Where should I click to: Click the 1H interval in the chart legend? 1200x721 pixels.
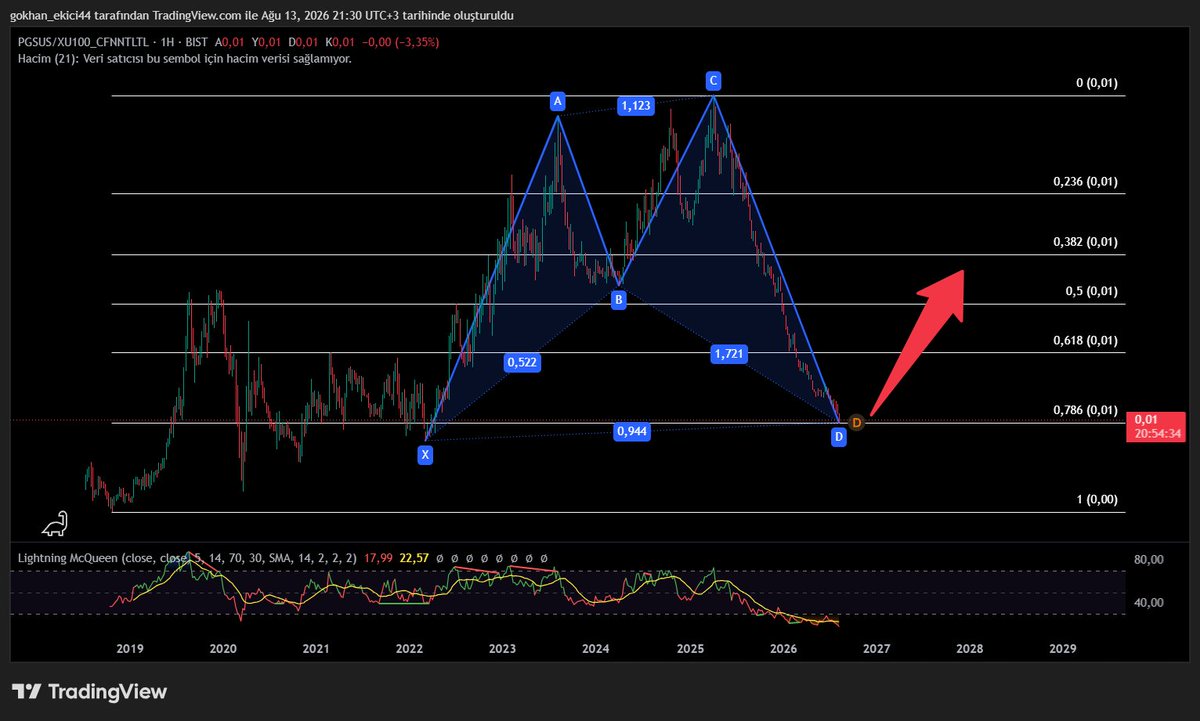(x=166, y=43)
